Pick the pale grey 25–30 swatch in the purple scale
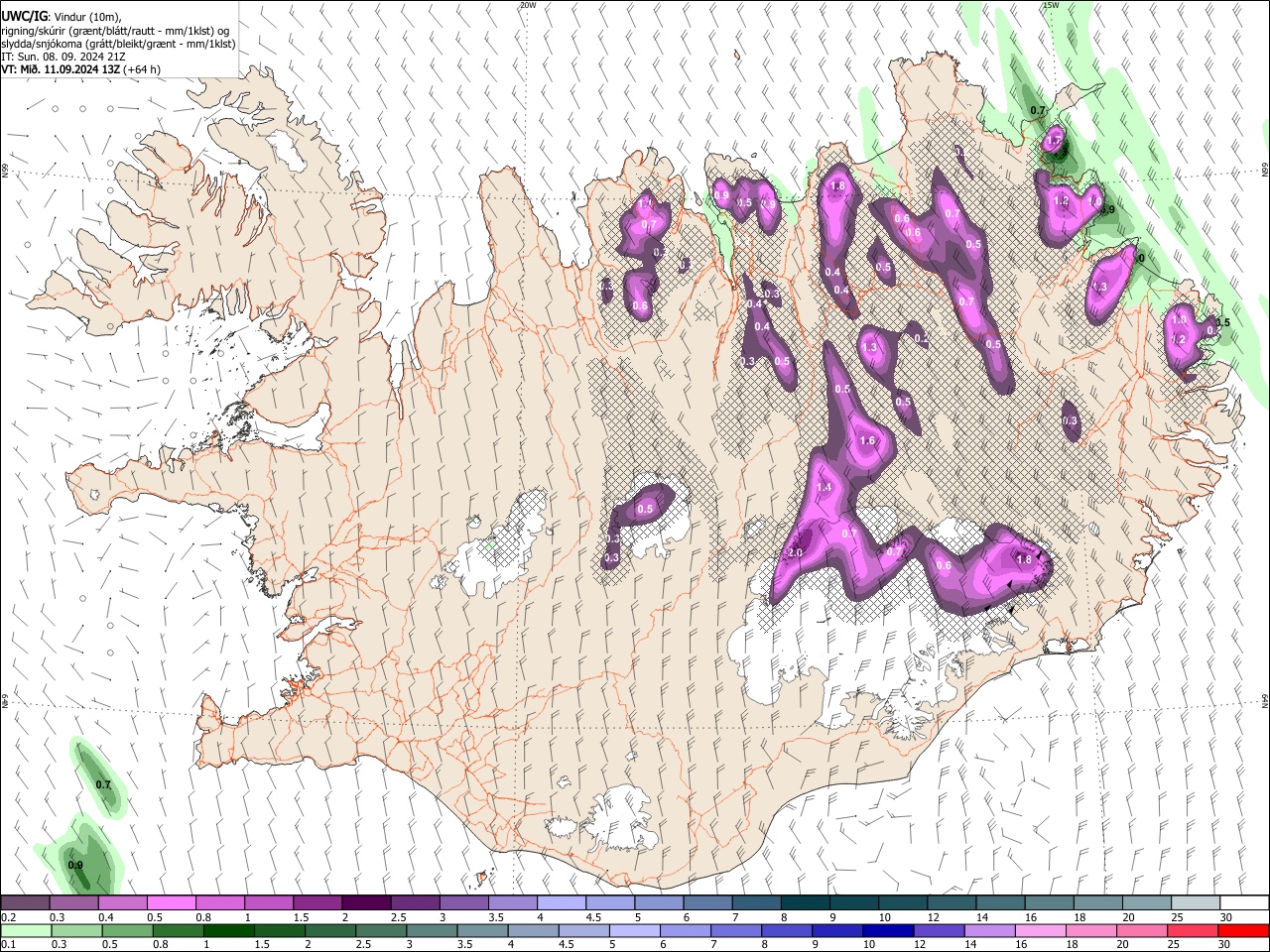The height and width of the screenshot is (952, 1270). click(x=1194, y=903)
